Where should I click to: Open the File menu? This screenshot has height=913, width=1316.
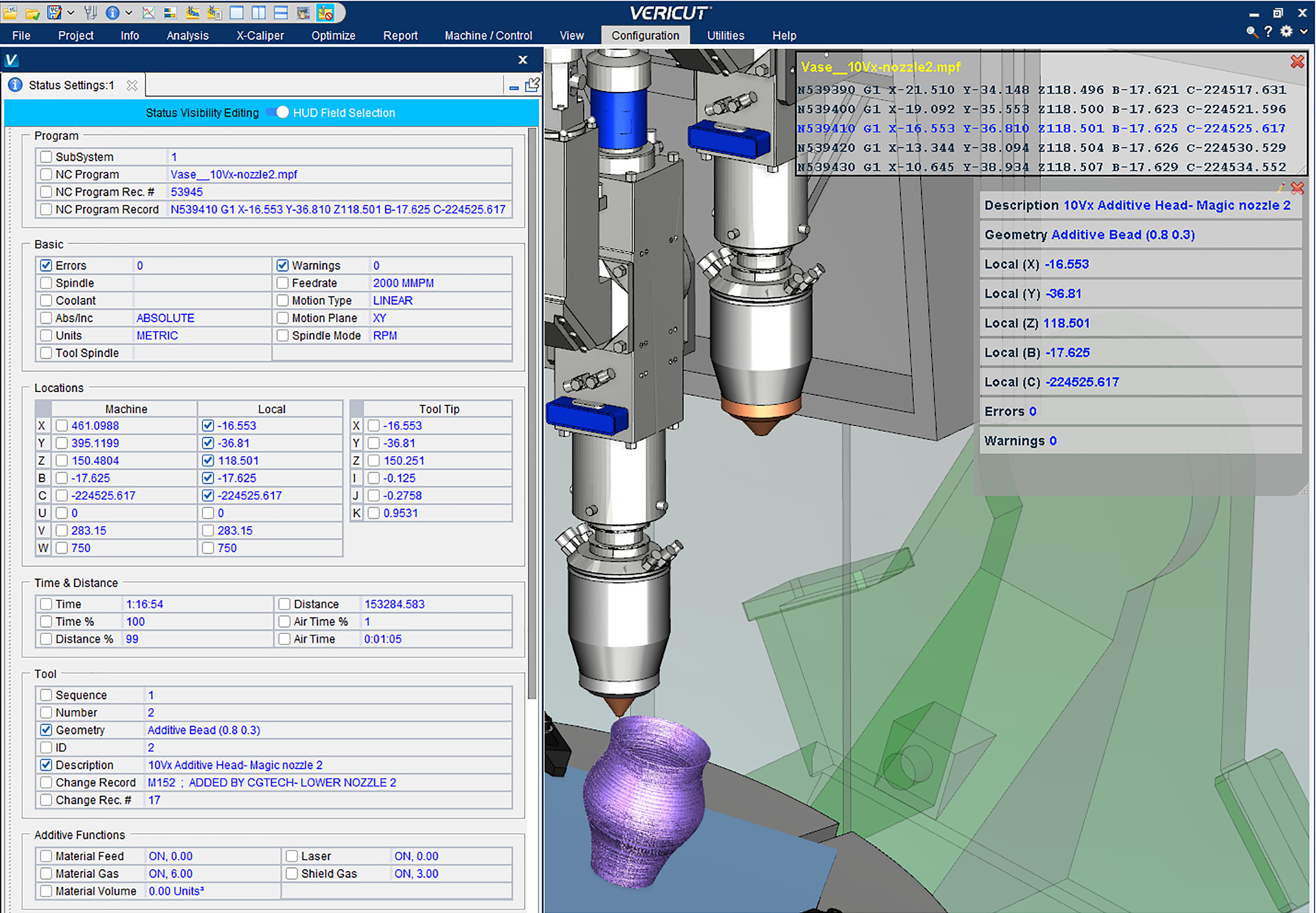tap(21, 35)
